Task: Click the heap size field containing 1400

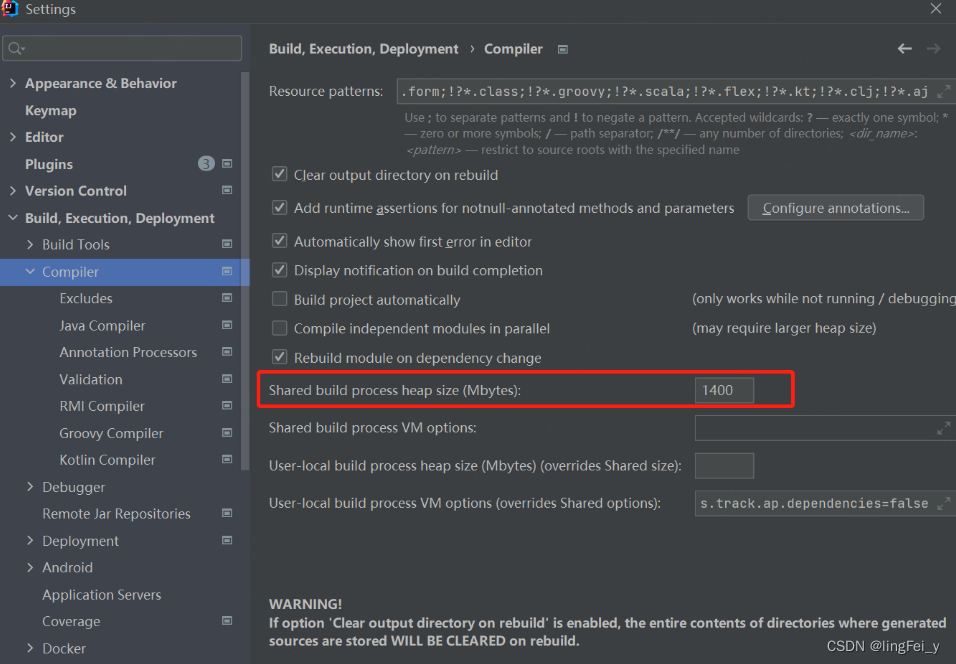Action: (x=723, y=390)
